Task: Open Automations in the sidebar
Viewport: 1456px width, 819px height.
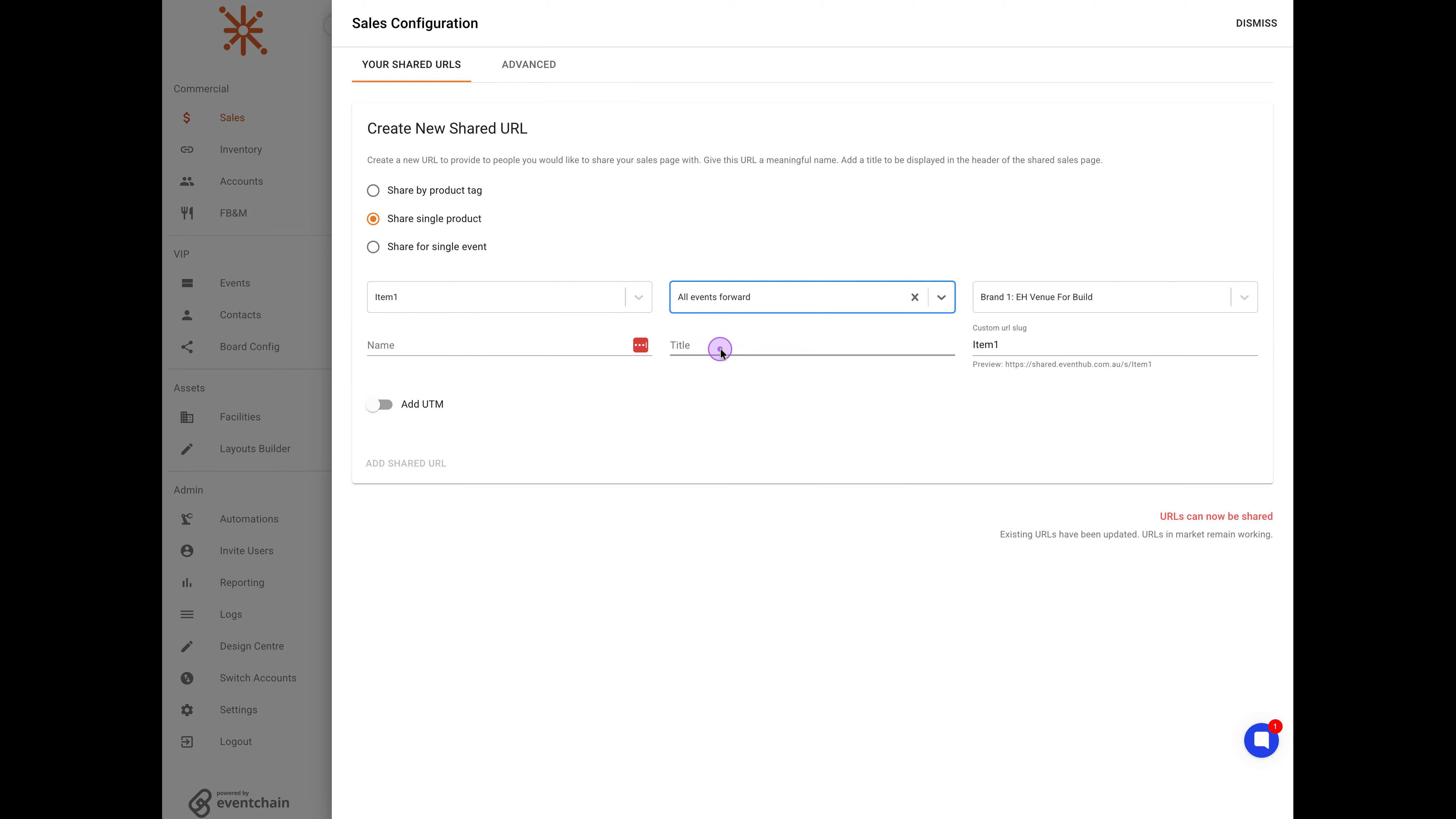Action: pos(249,519)
